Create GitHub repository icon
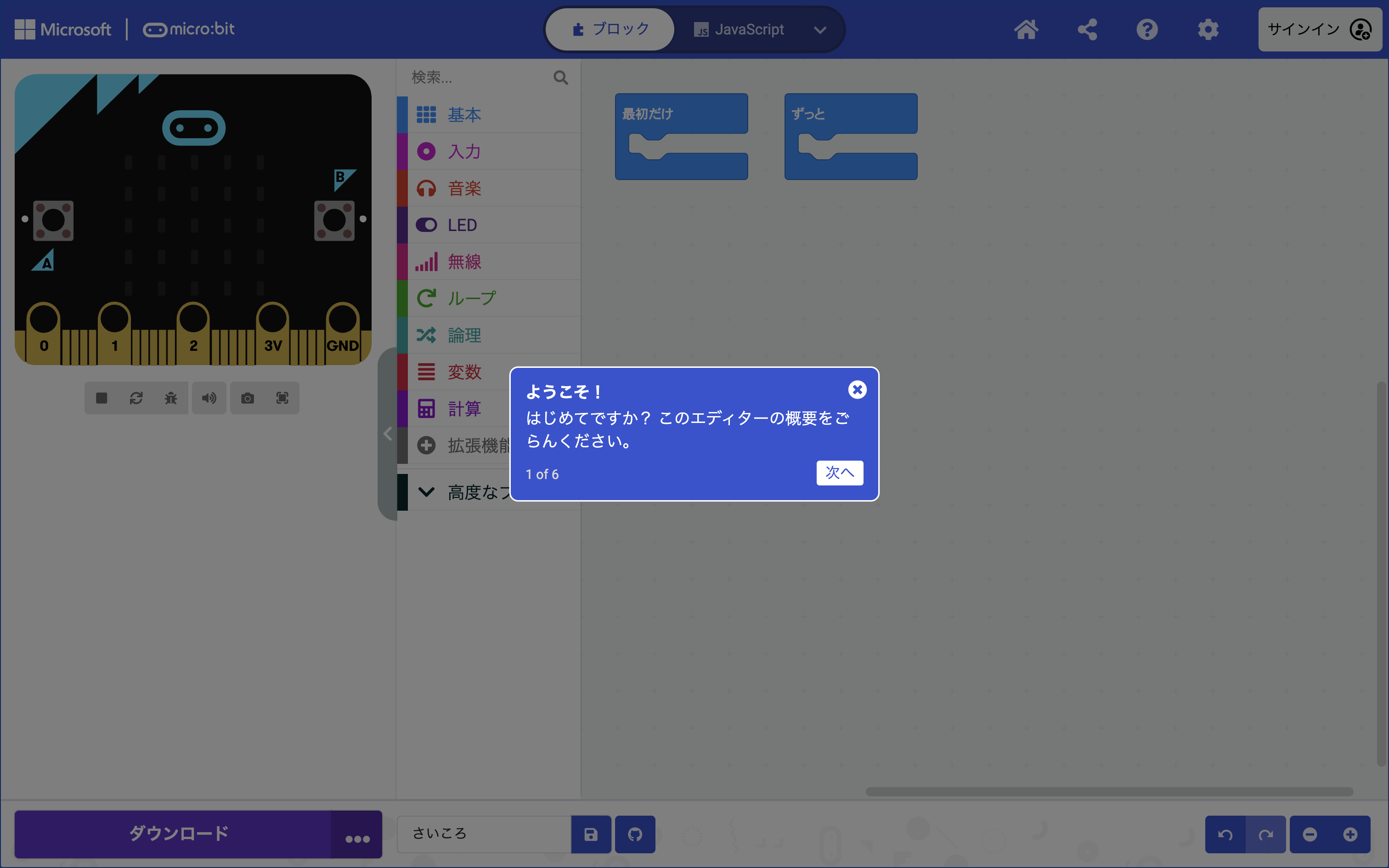The width and height of the screenshot is (1389, 868). (635, 834)
